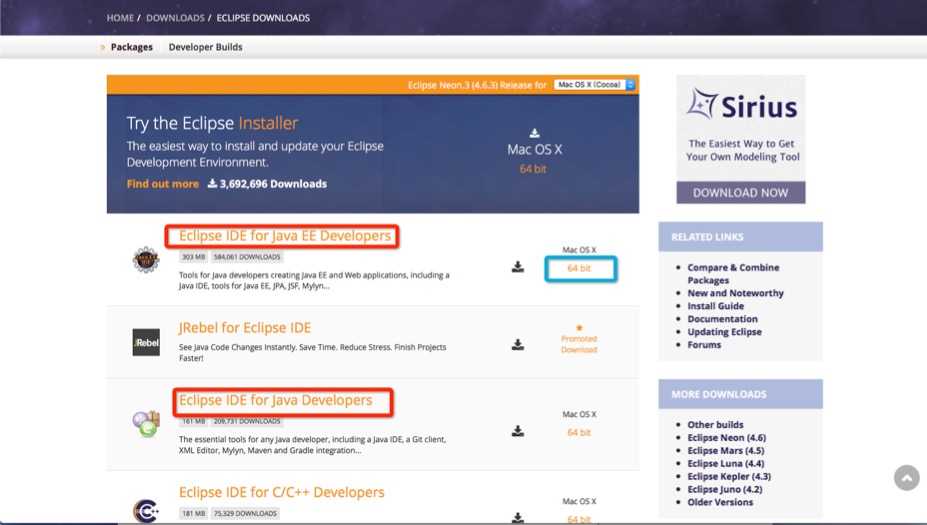Viewport: 927px width, 525px height.
Task: Open the Eclipse Neon (4.6) link
Action: 727,438
